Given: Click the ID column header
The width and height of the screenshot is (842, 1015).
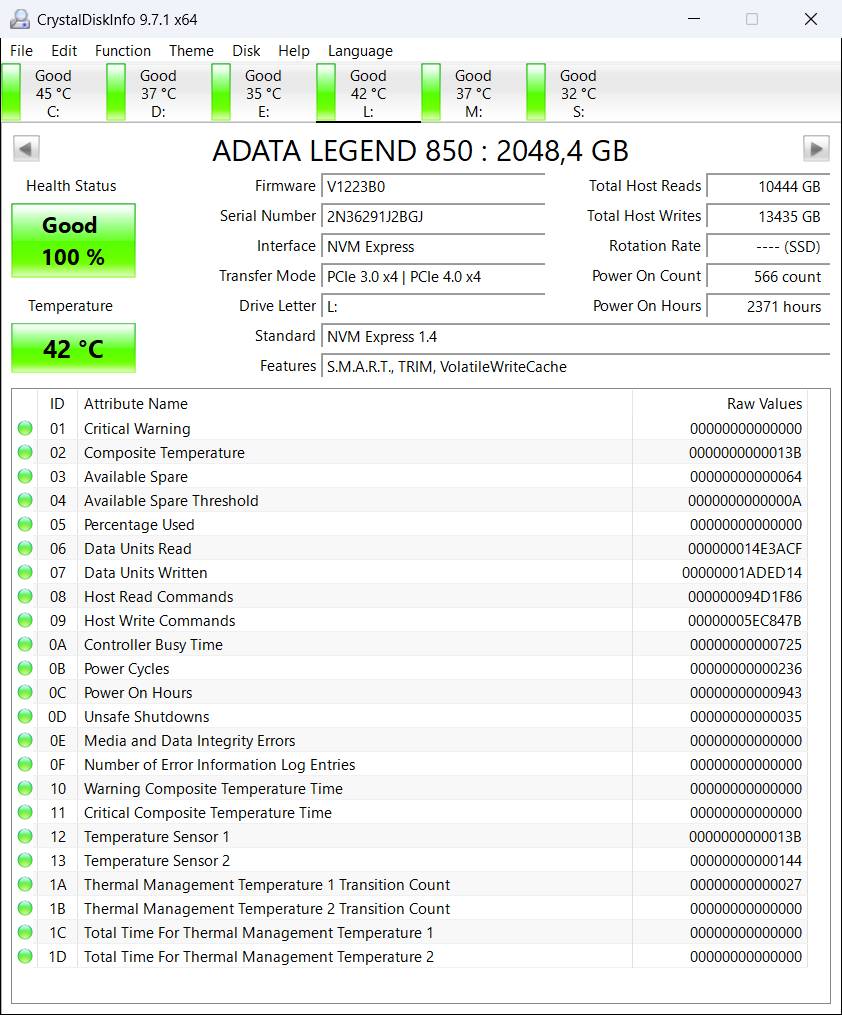Looking at the screenshot, I should 58,404.
